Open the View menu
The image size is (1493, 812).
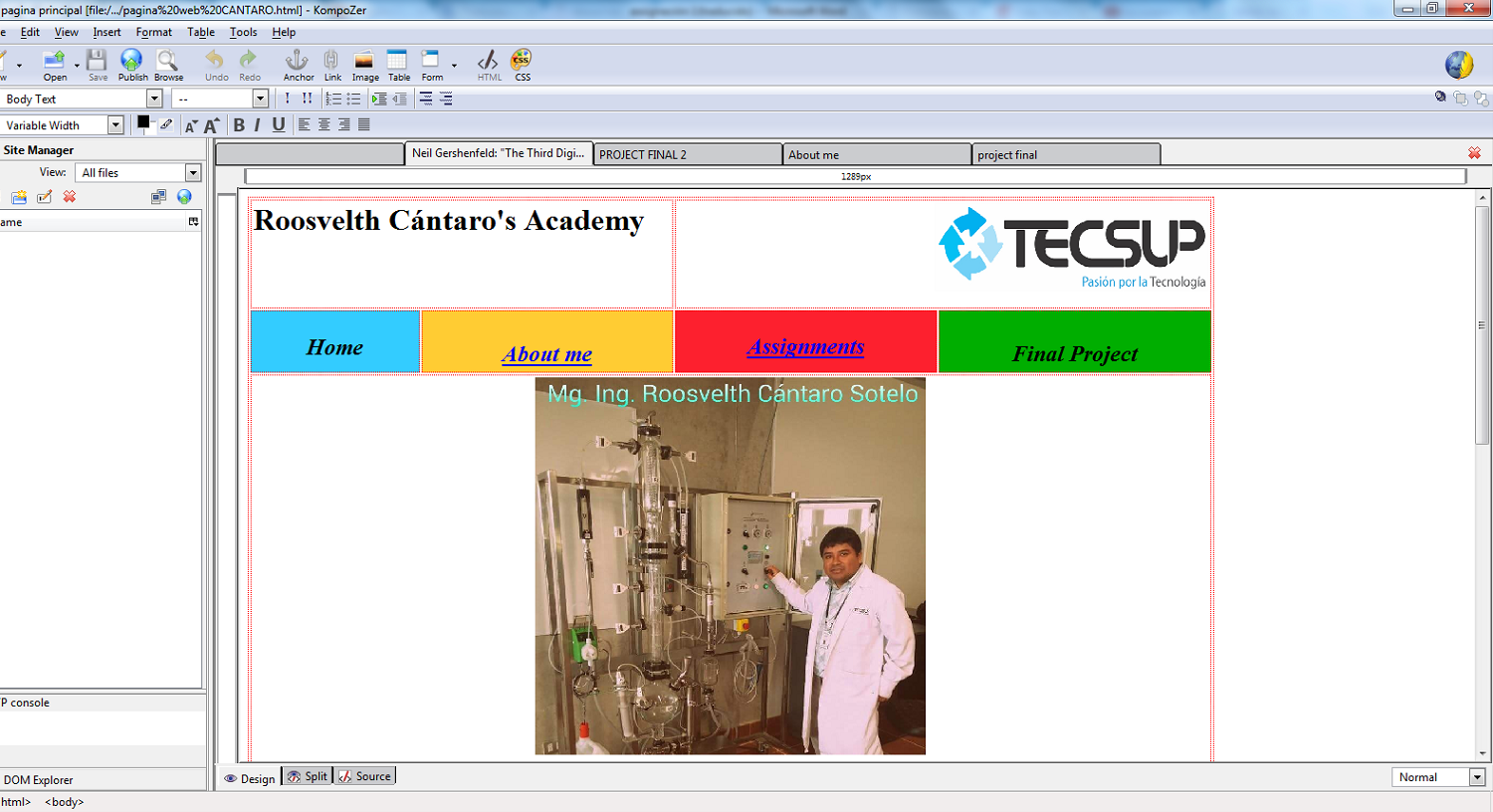click(x=66, y=32)
